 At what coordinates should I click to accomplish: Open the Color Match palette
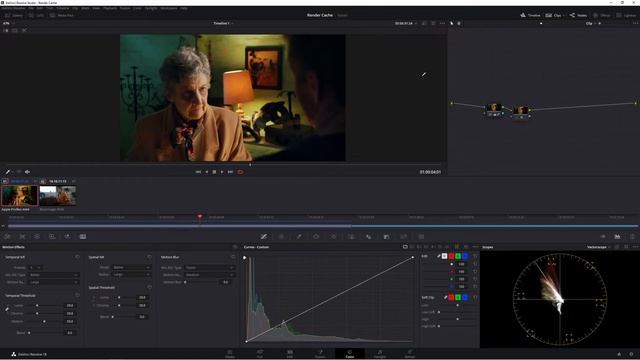pos(22,236)
